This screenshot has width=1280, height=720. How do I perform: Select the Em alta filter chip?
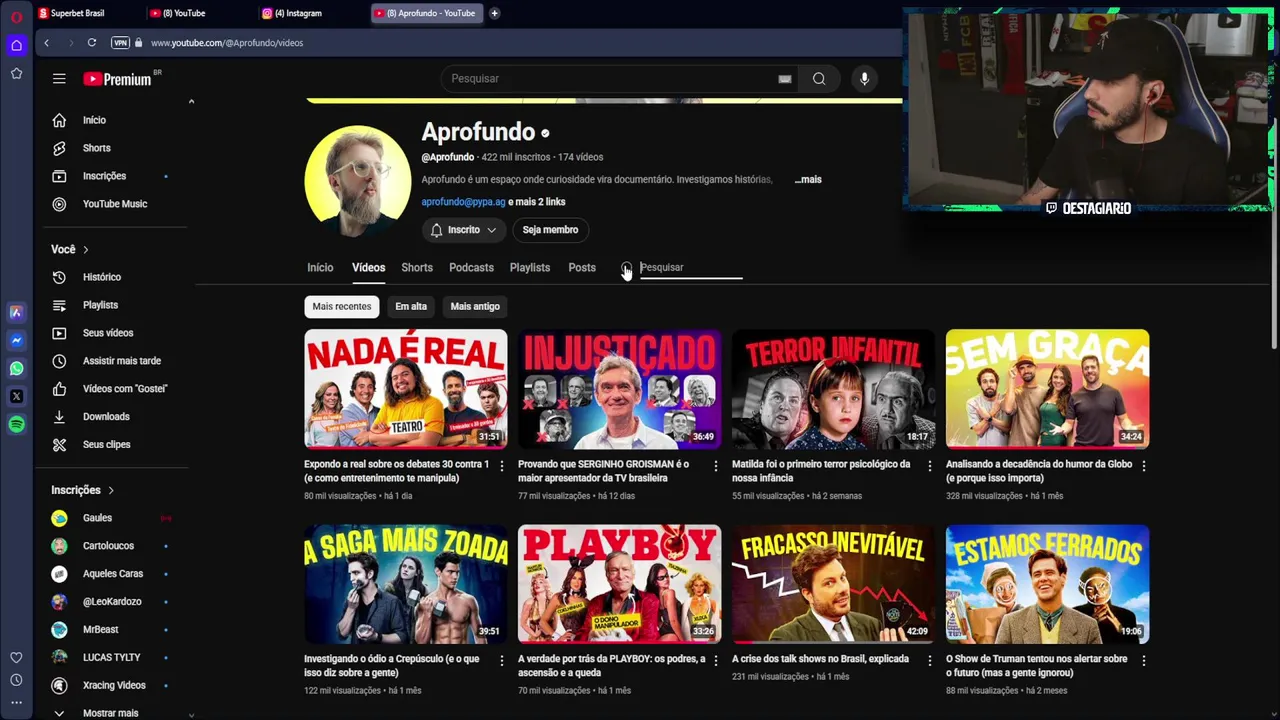click(411, 307)
